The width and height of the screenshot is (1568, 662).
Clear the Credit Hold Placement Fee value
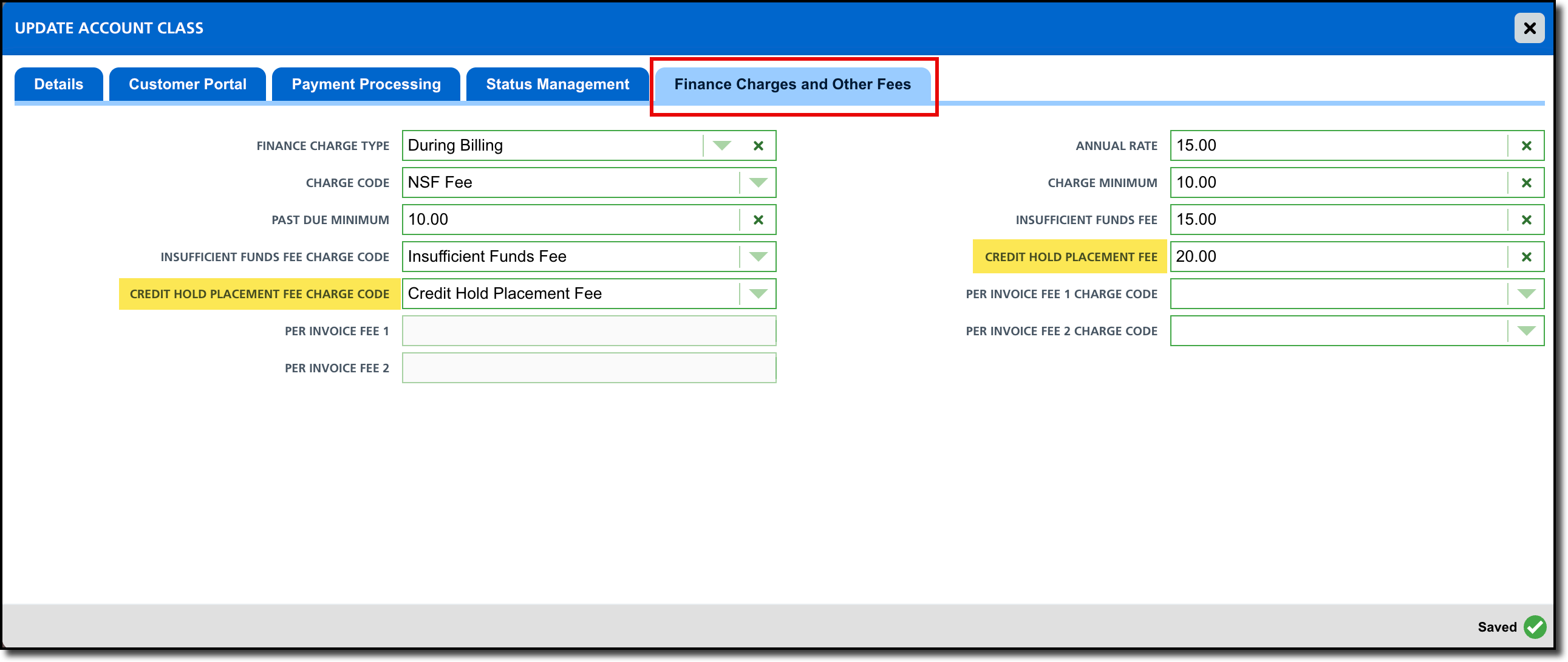[1526, 257]
